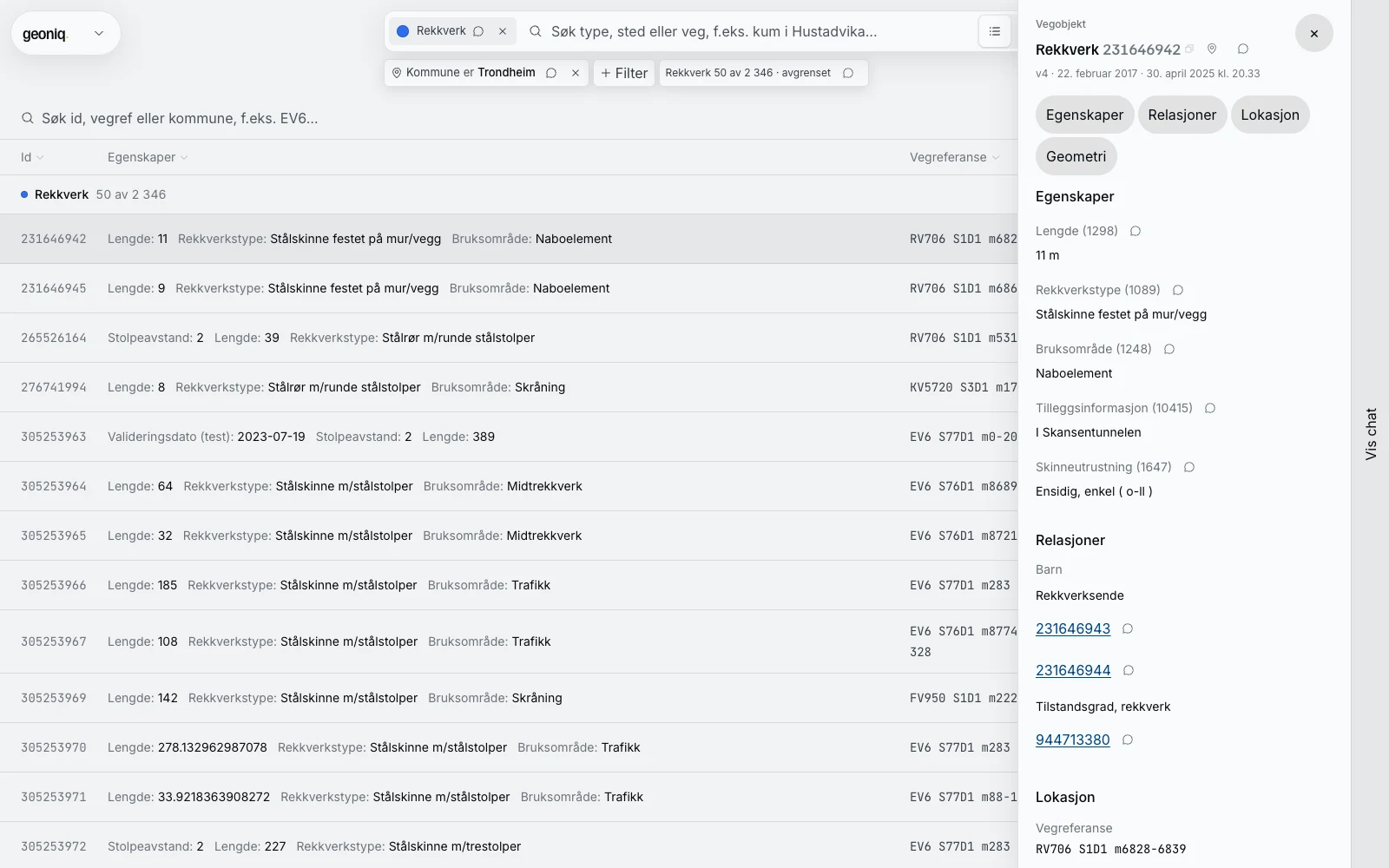Click chat icon next to Bruksområde (1248)
The height and width of the screenshot is (868, 1389).
(x=1169, y=349)
